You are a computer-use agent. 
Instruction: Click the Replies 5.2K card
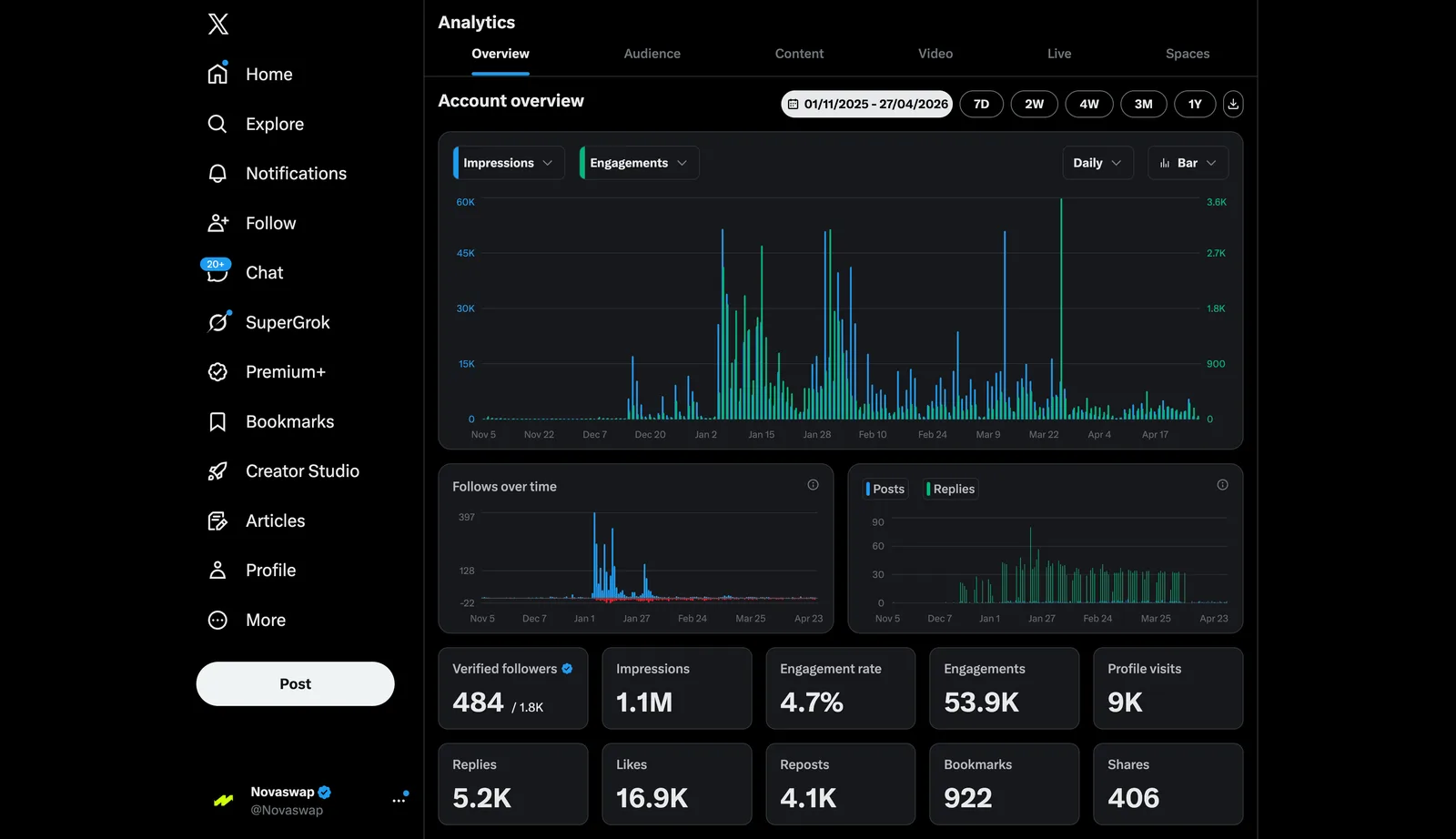coord(513,784)
